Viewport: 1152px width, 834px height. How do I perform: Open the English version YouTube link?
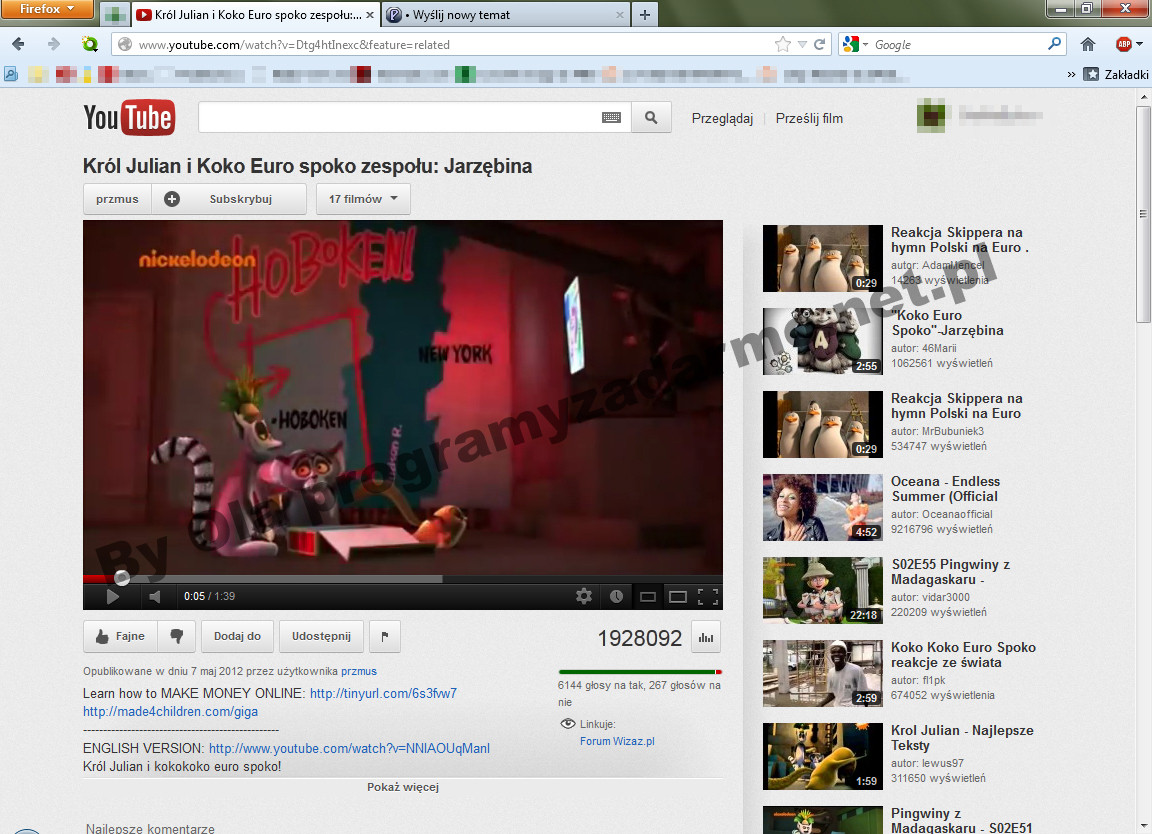coord(349,748)
